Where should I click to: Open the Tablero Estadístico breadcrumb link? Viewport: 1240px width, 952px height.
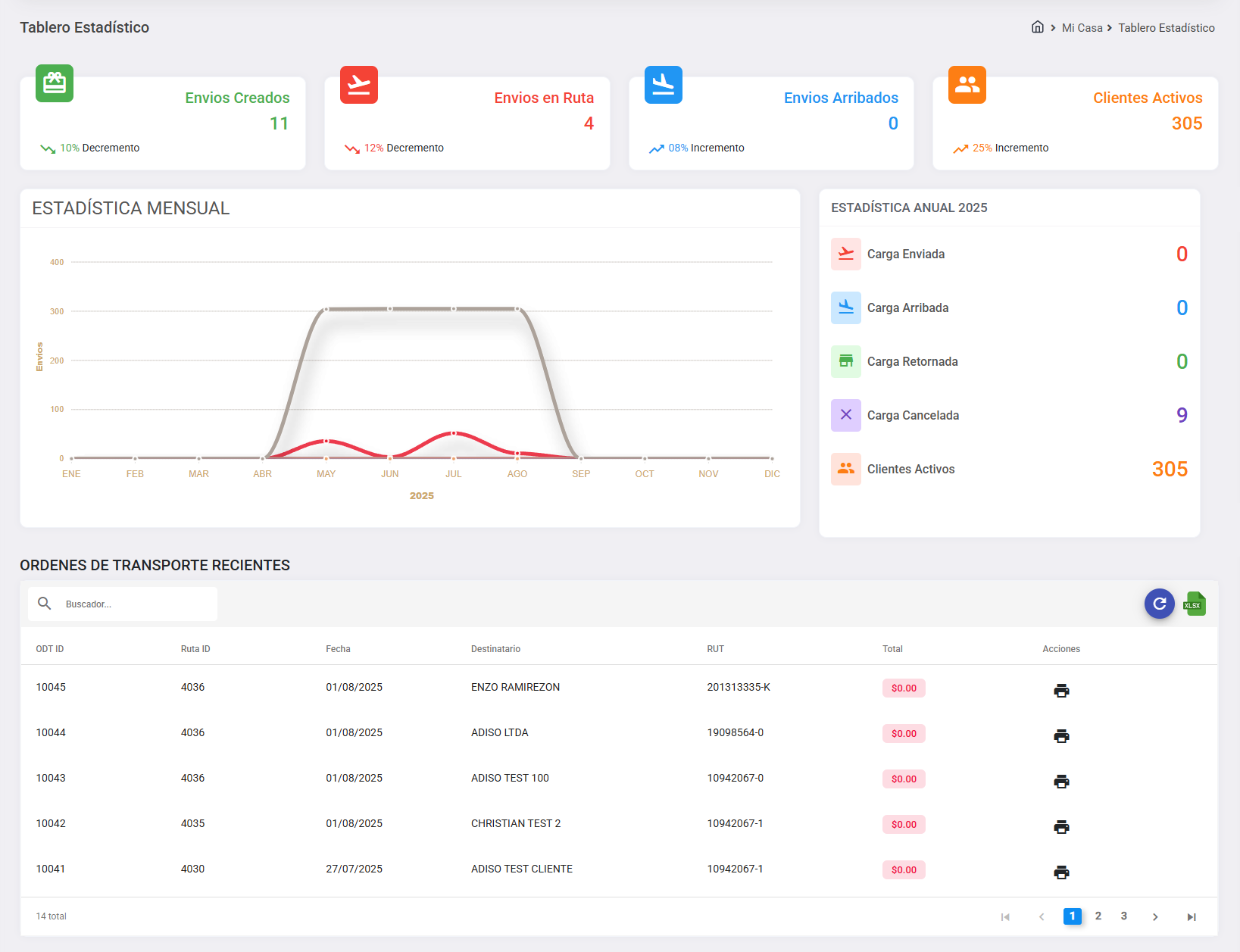coord(1167,27)
